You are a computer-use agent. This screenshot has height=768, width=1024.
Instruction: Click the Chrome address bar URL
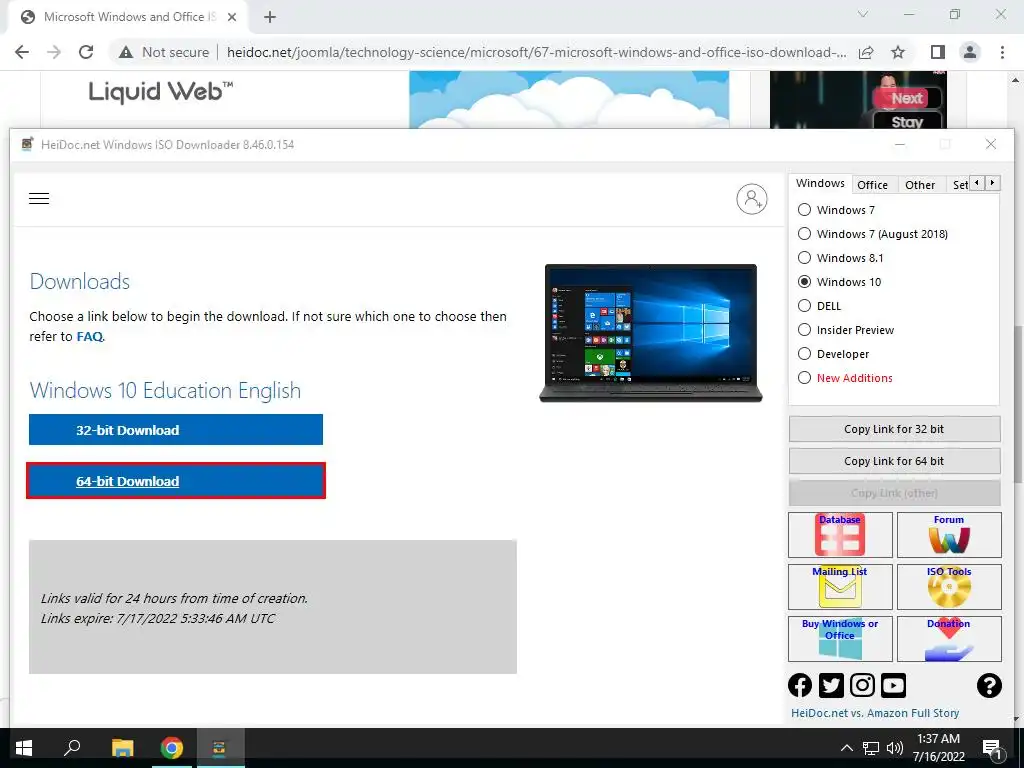[x=536, y=52]
